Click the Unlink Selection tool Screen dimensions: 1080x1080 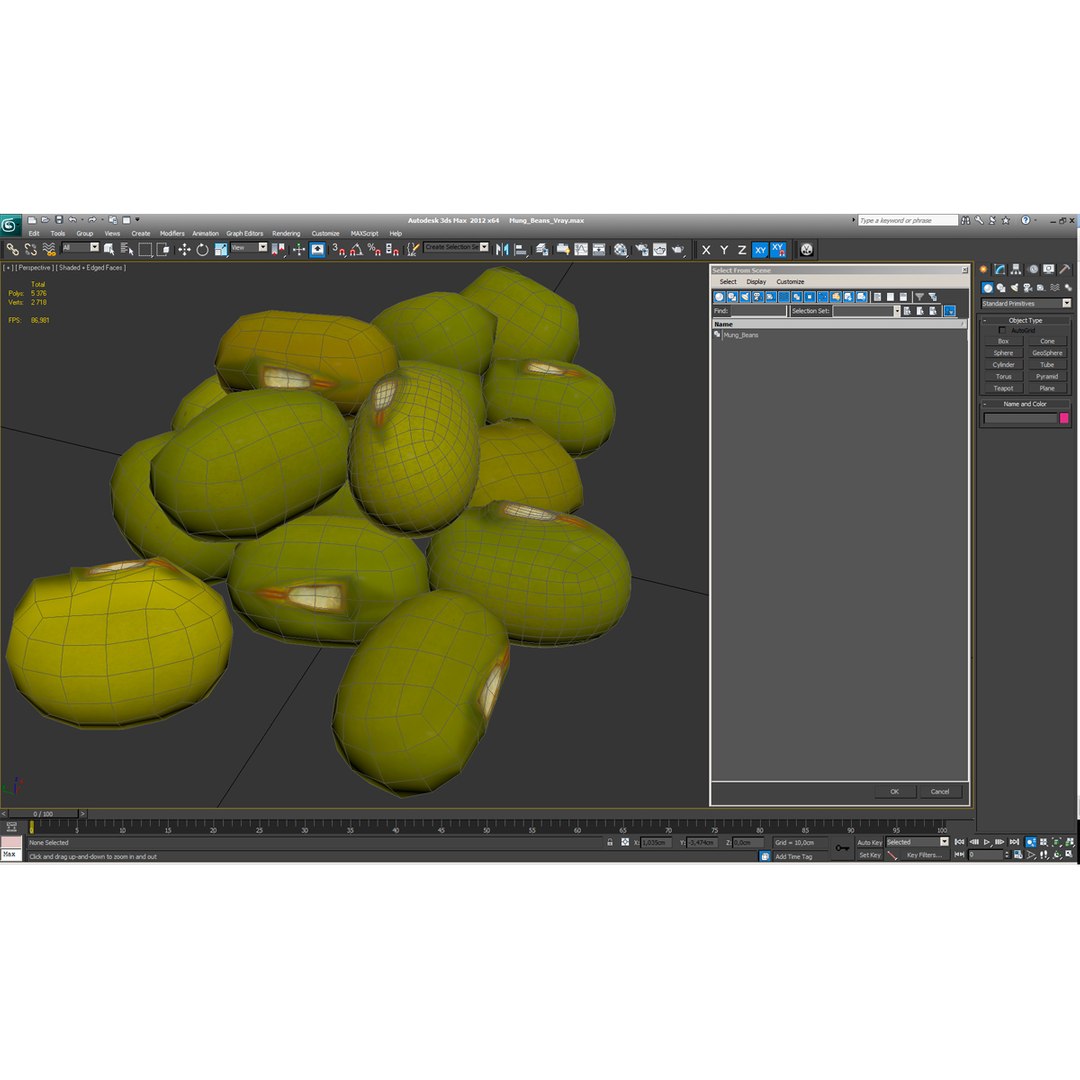tap(30, 249)
